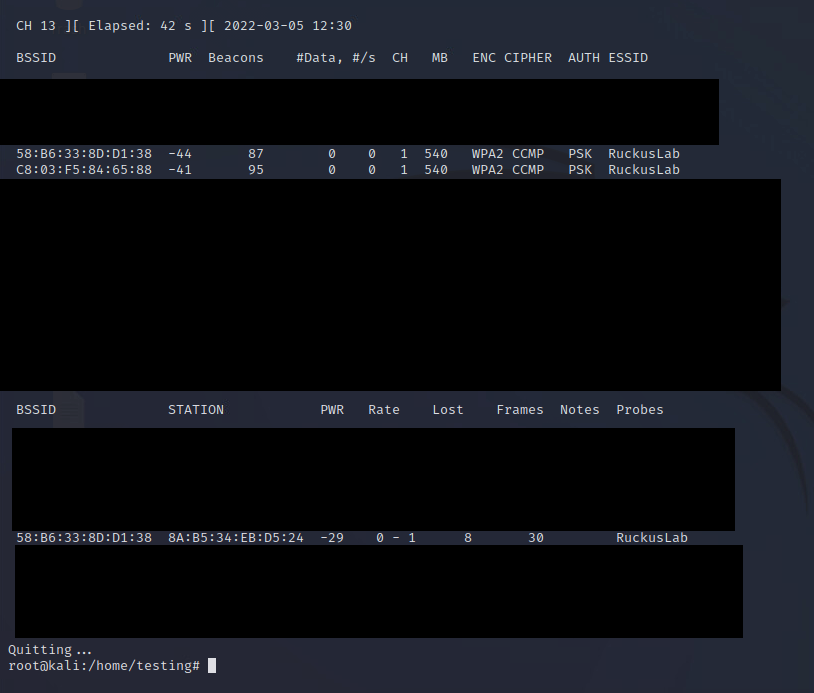Click the power value -41
Screen dimensions: 814x693
(180, 170)
